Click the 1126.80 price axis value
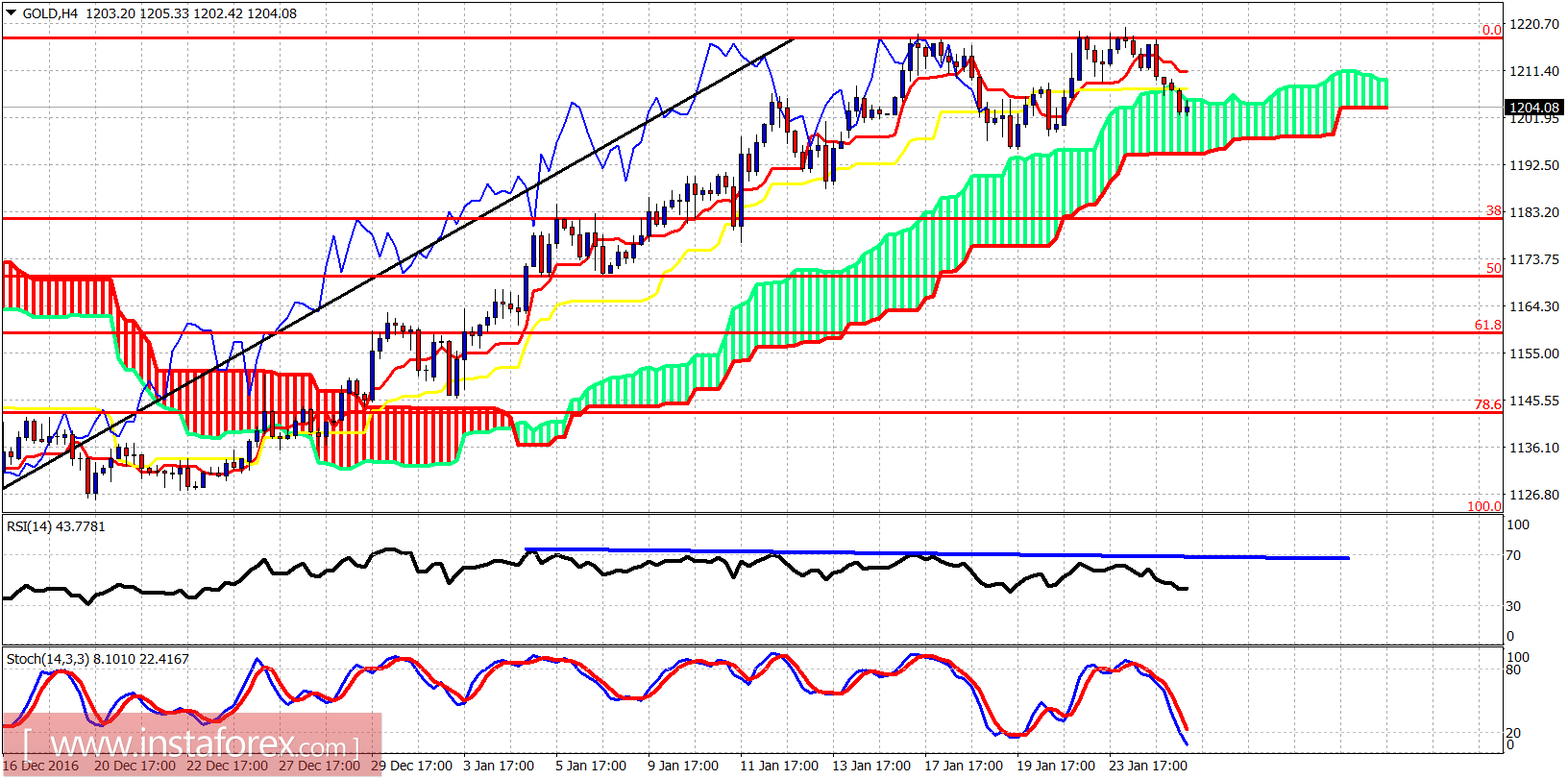Image resolution: width=1568 pixels, height=779 pixels. click(x=1534, y=495)
